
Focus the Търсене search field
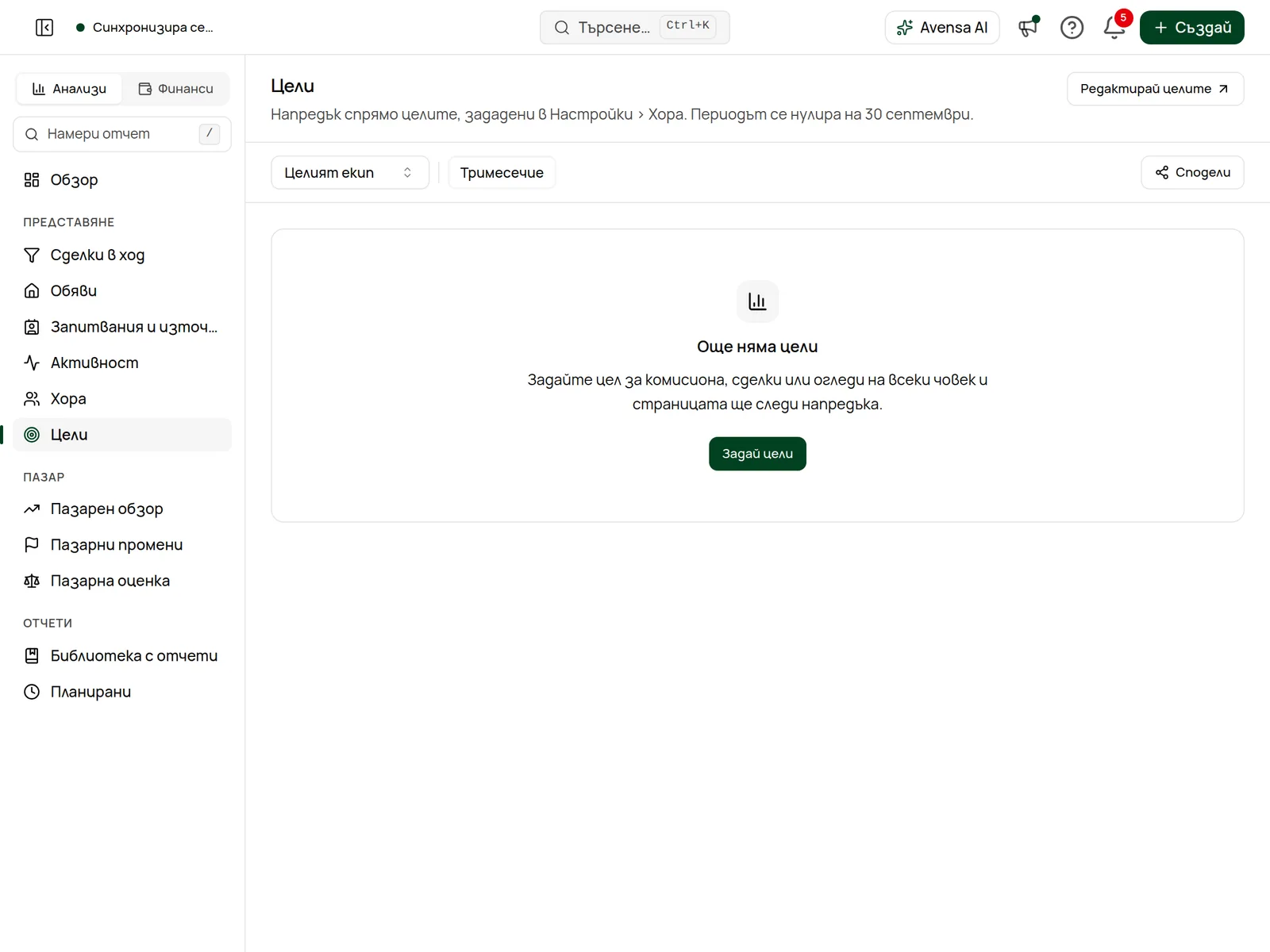[x=635, y=28]
